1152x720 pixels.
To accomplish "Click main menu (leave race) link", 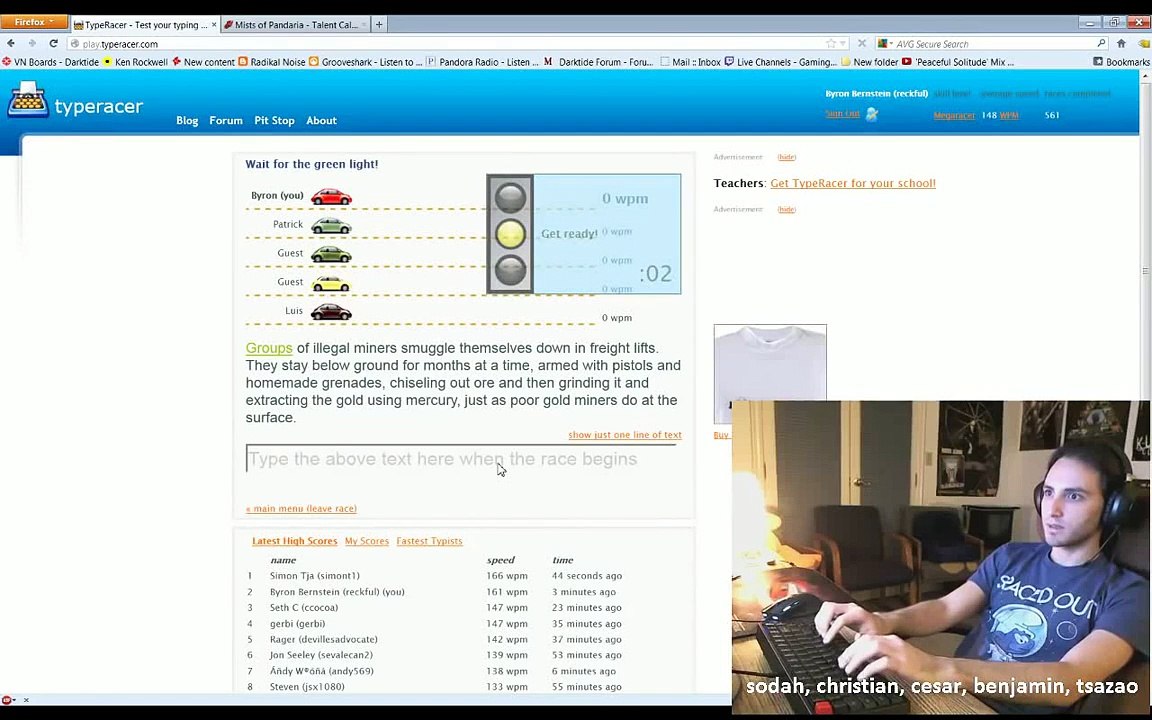I will point(301,508).
